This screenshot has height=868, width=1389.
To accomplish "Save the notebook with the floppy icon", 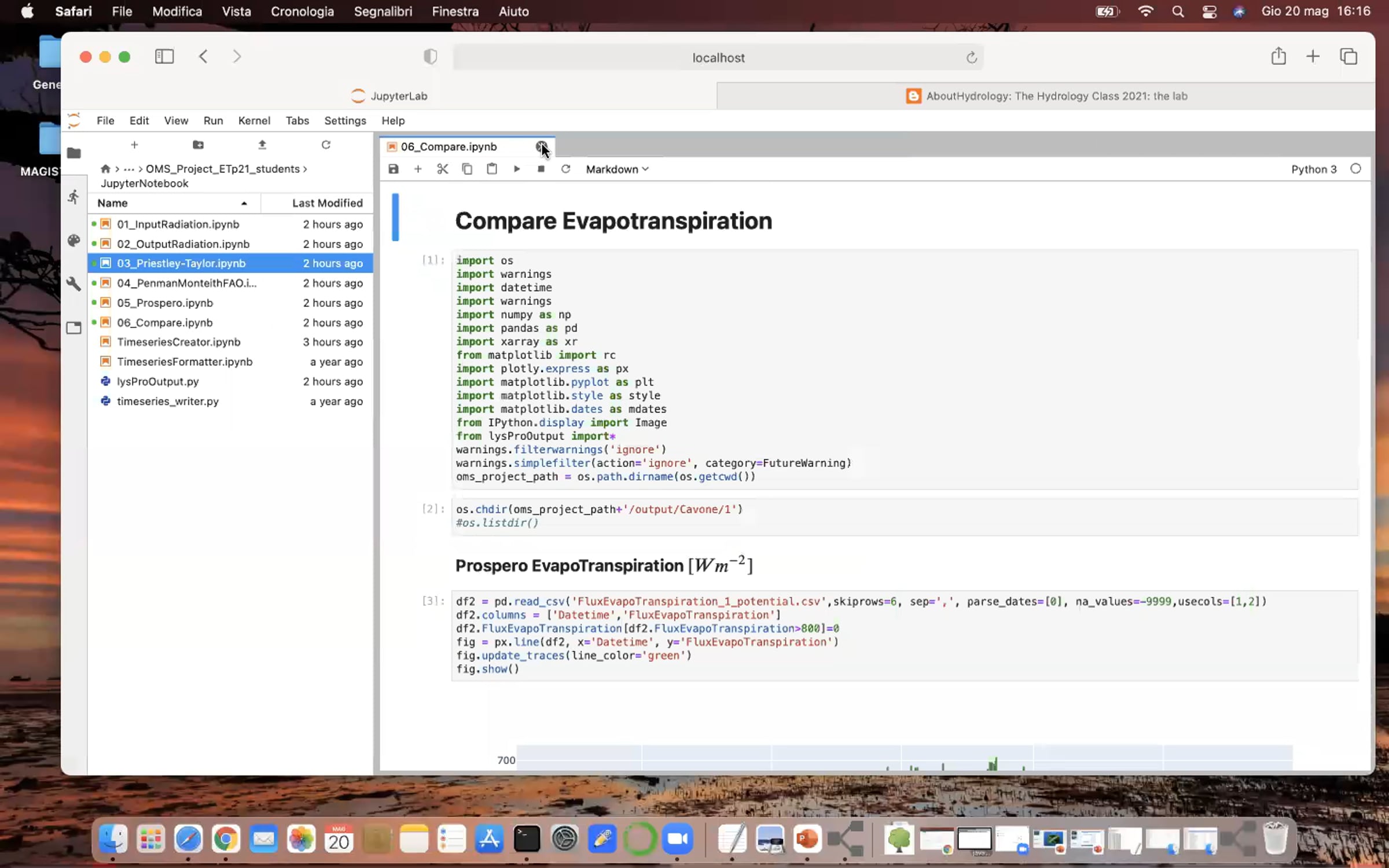I will (394, 169).
